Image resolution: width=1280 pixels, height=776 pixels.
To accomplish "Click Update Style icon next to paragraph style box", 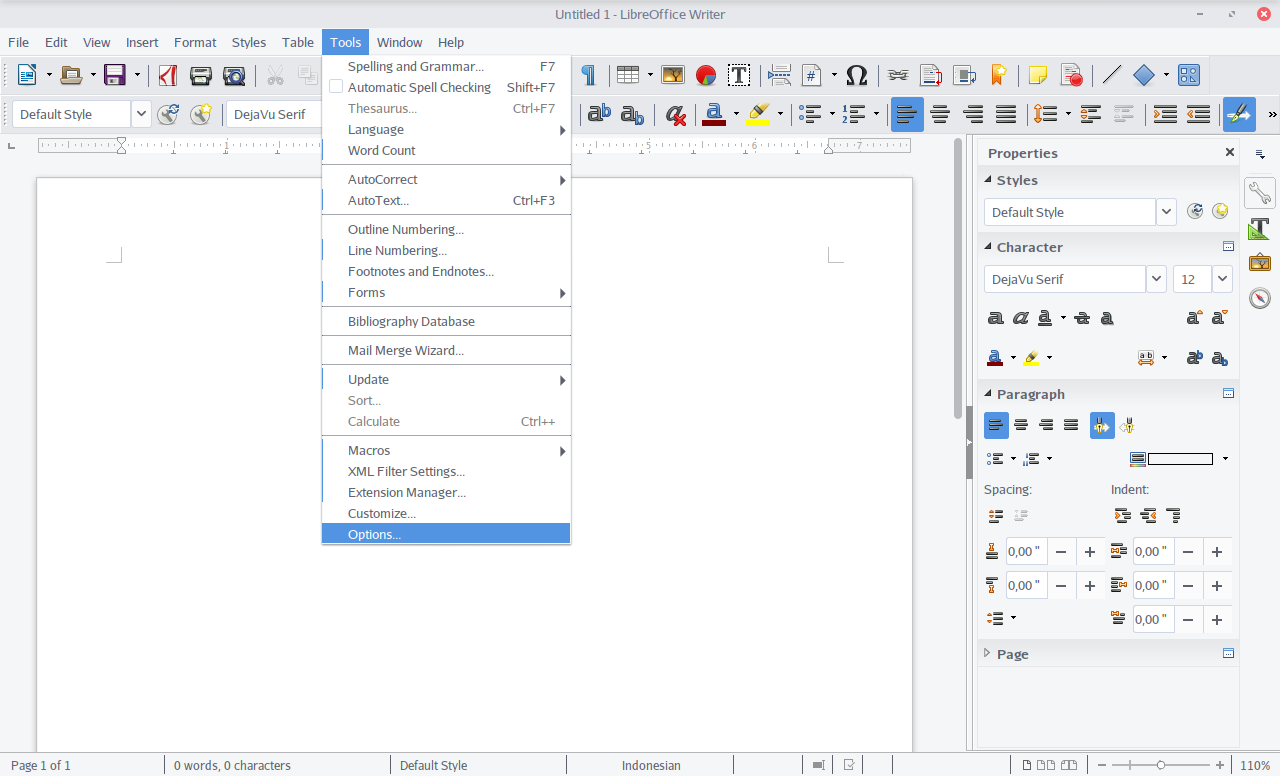I will [168, 114].
